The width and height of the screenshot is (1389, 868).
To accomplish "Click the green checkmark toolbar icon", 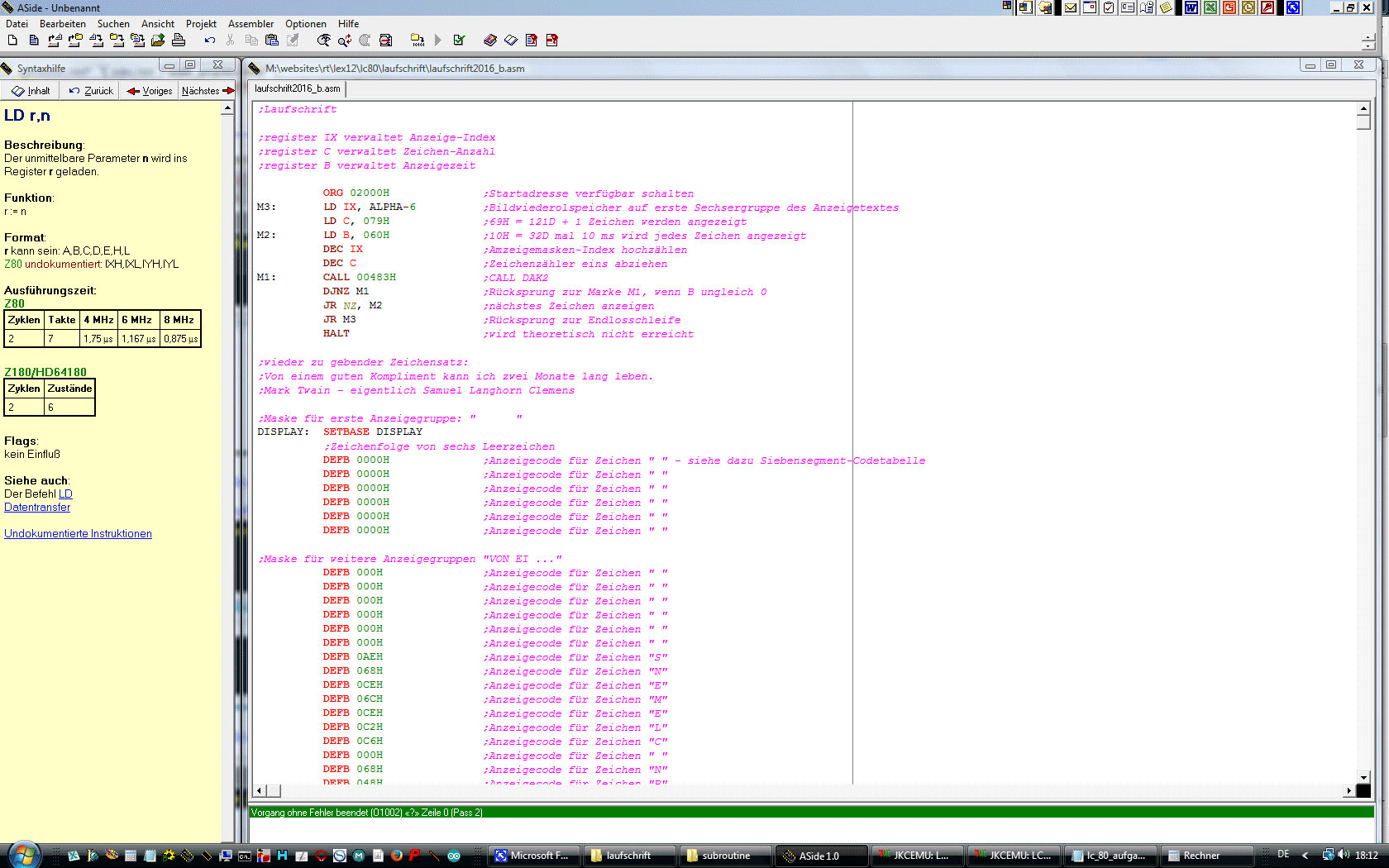I will pyautogui.click(x=459, y=40).
